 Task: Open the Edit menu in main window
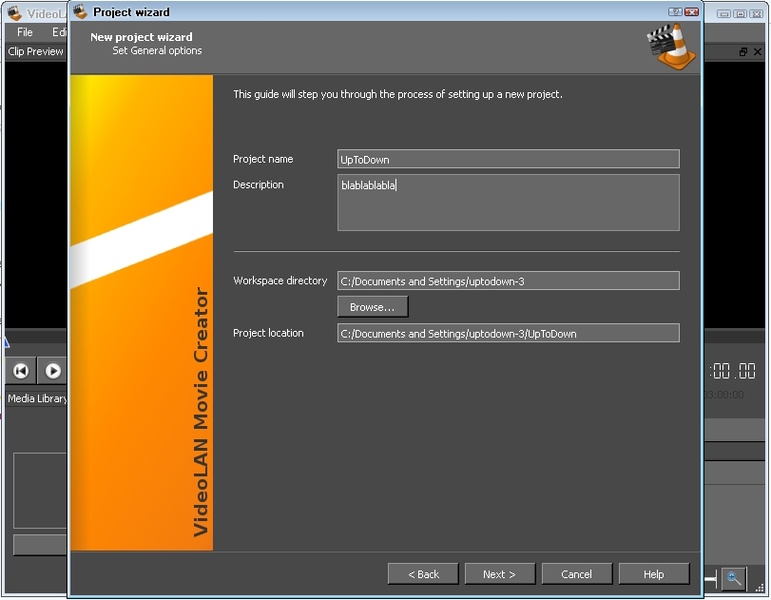(59, 32)
